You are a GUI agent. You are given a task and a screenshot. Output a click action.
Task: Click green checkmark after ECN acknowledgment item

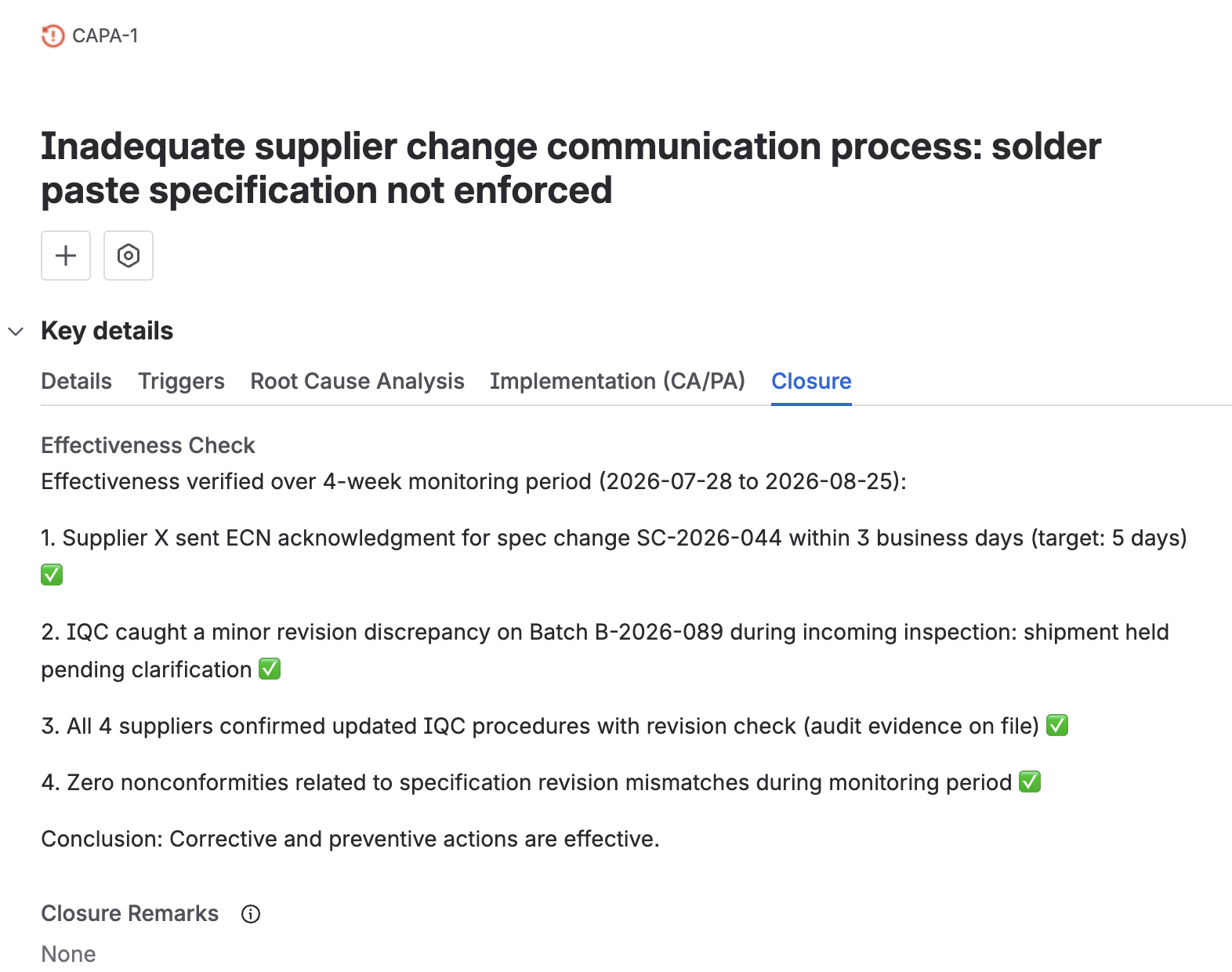click(52, 575)
